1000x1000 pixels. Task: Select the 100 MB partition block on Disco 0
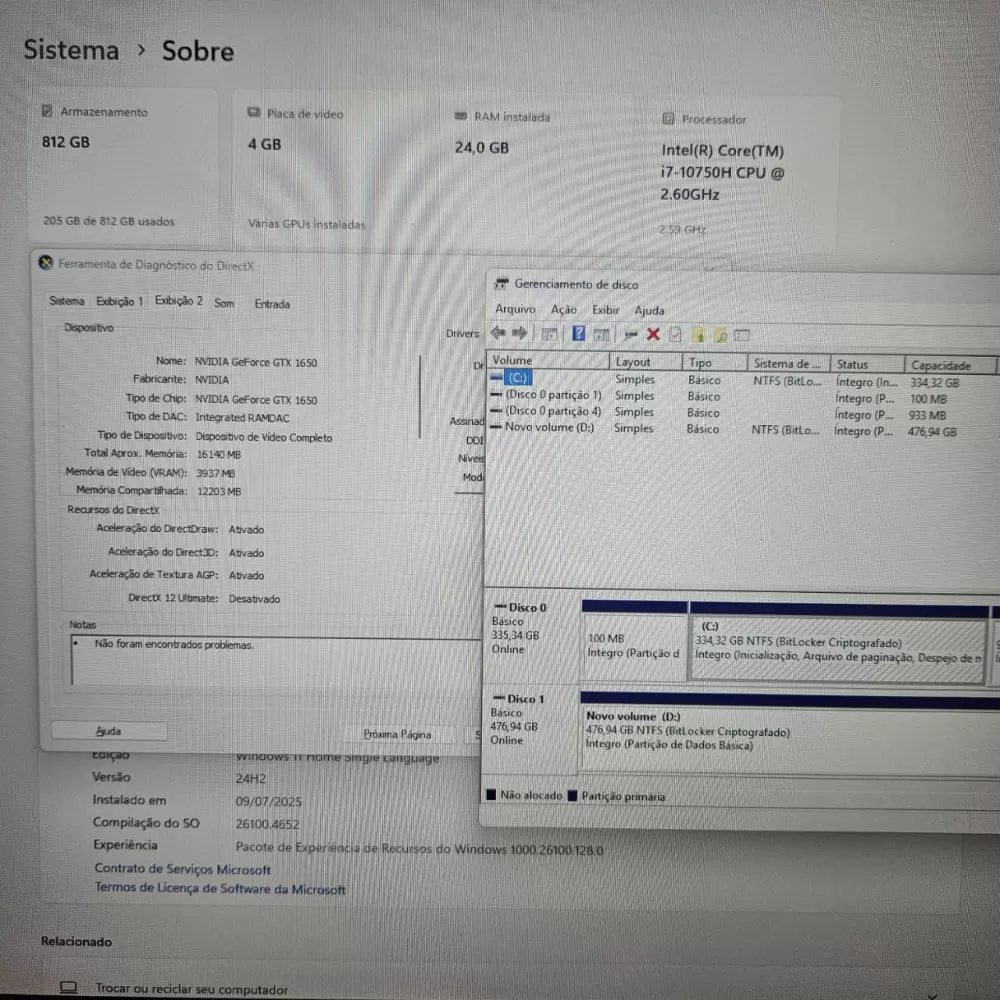pyautogui.click(x=635, y=645)
